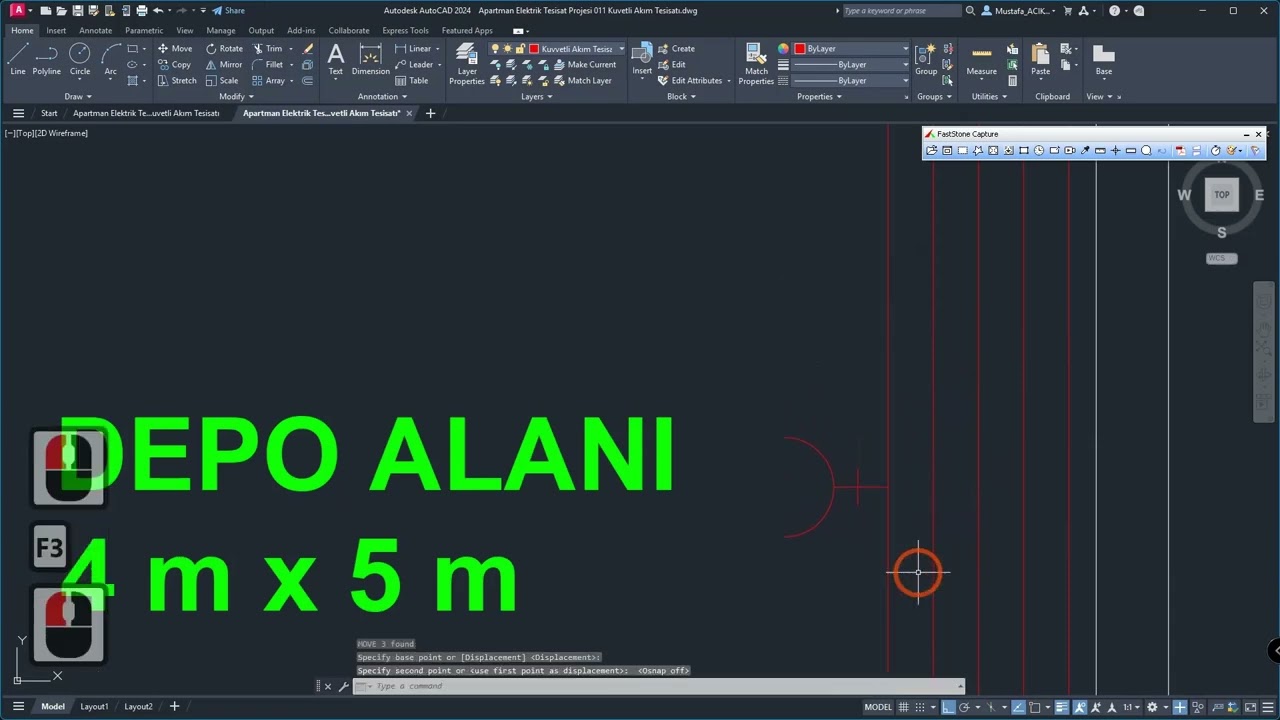Select the Arc tool

pyautogui.click(x=111, y=58)
